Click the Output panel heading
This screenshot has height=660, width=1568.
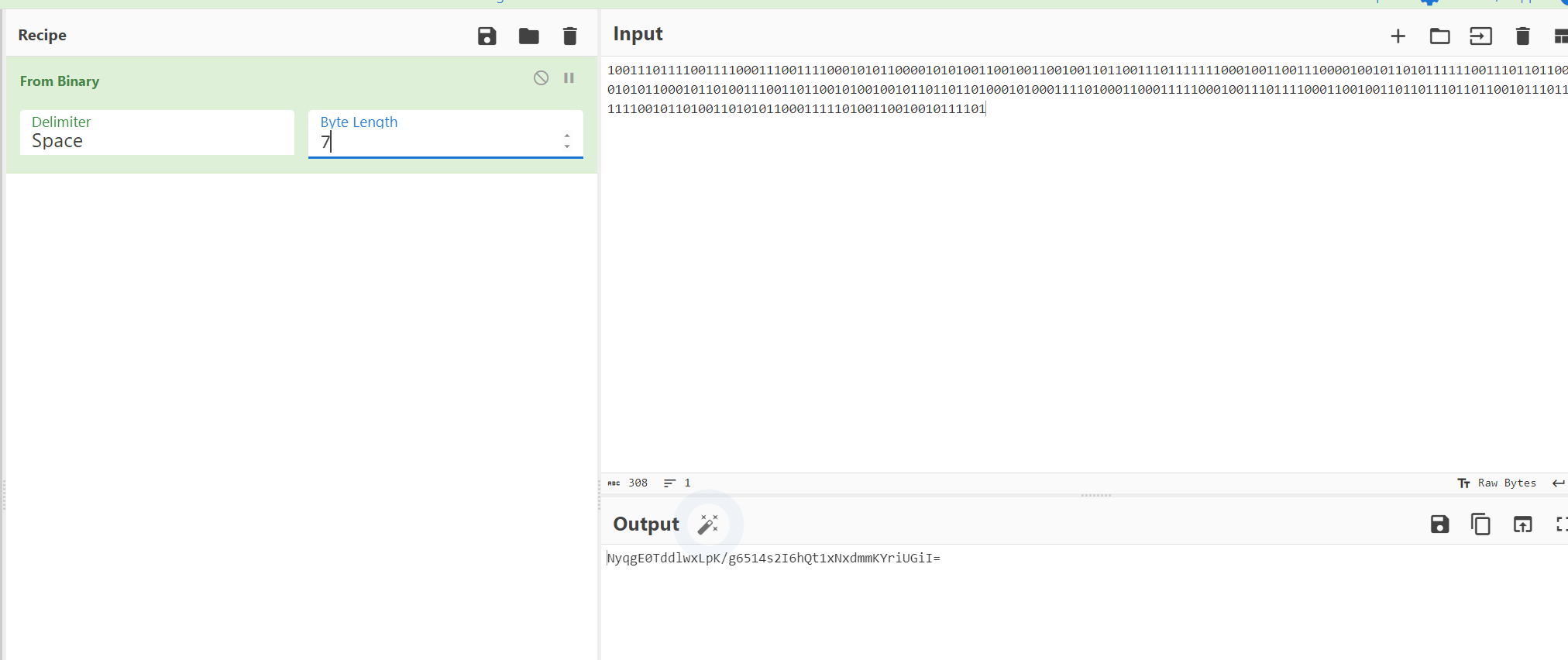646,524
